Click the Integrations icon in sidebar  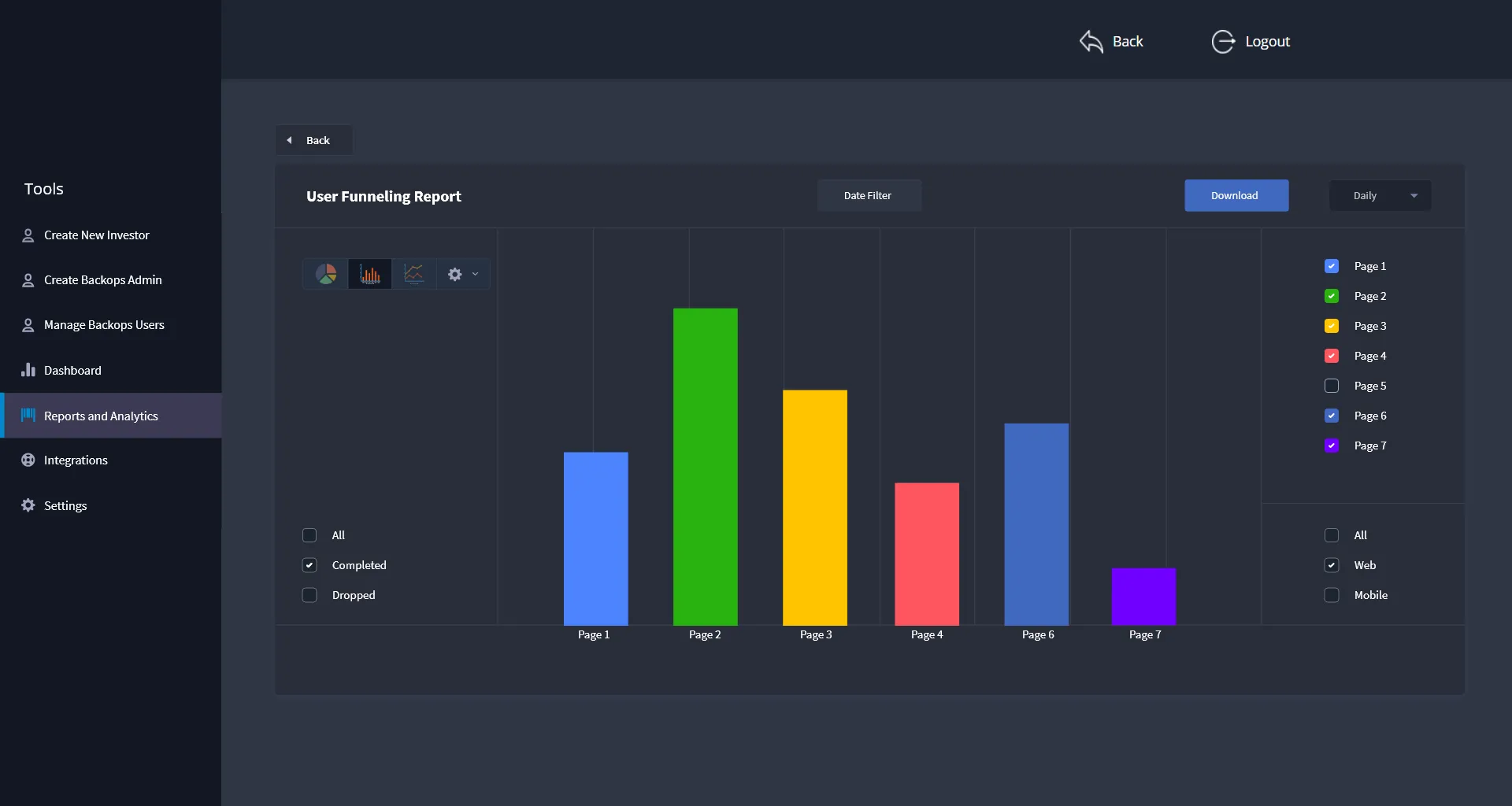click(28, 460)
